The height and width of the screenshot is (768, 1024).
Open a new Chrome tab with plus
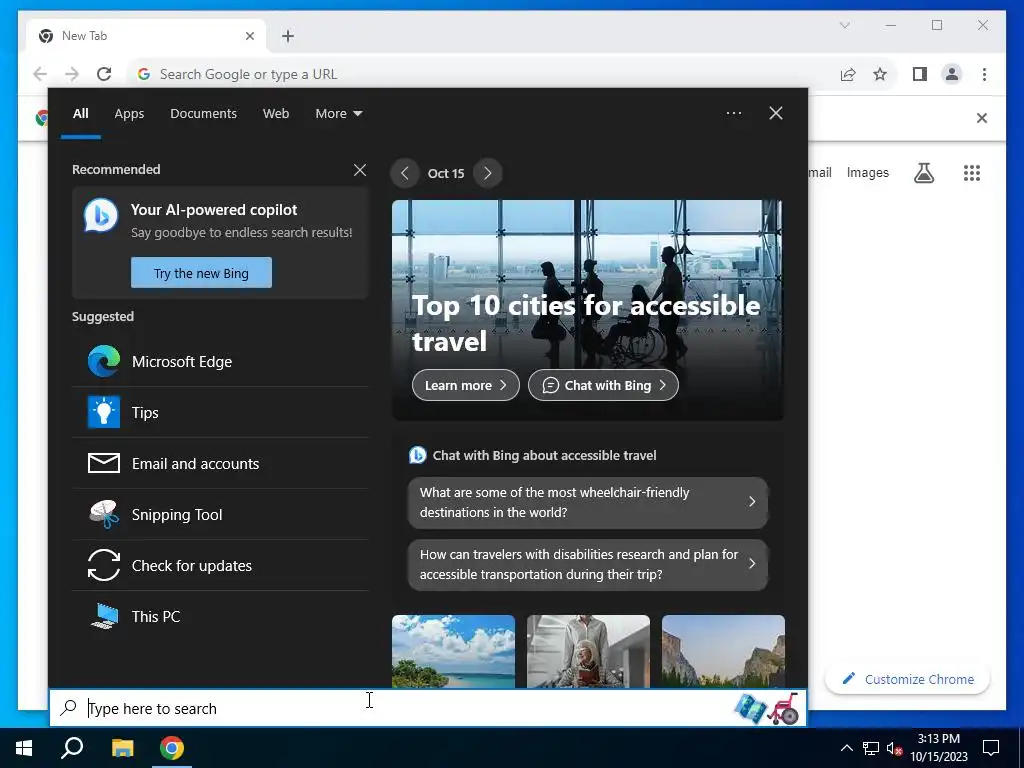[x=287, y=36]
